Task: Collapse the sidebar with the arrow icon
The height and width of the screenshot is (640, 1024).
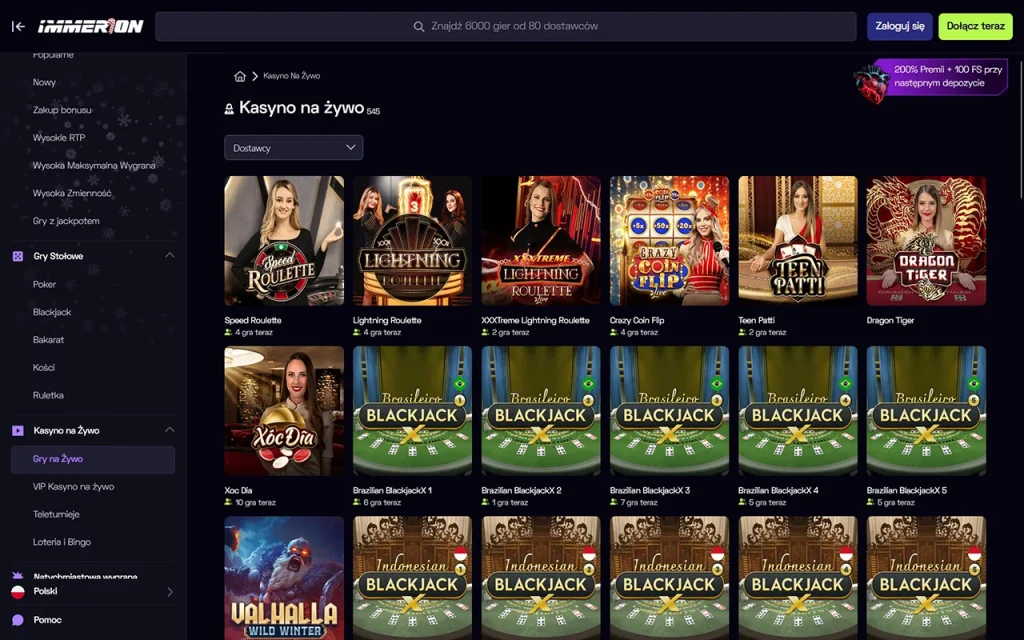Action: (18, 26)
